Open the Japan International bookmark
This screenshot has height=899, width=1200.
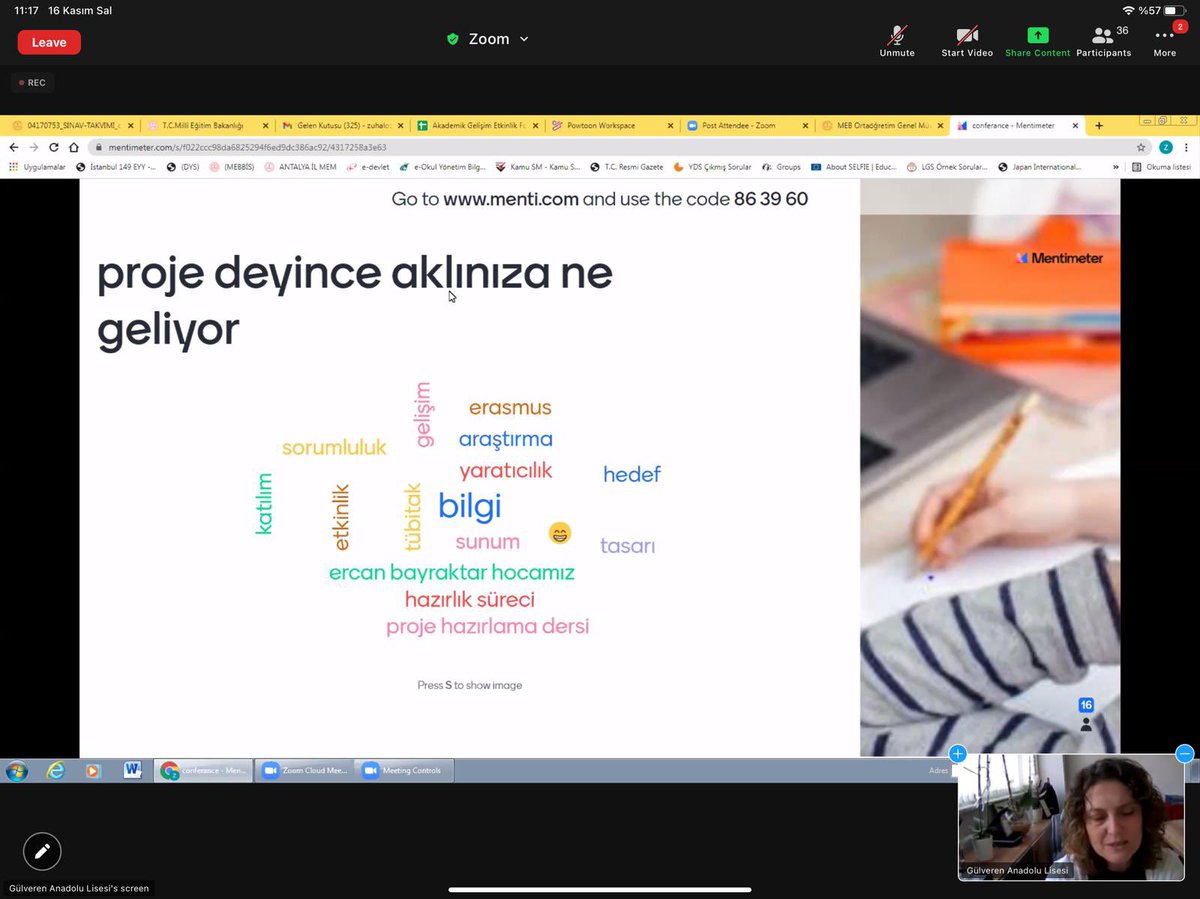(x=1040, y=167)
